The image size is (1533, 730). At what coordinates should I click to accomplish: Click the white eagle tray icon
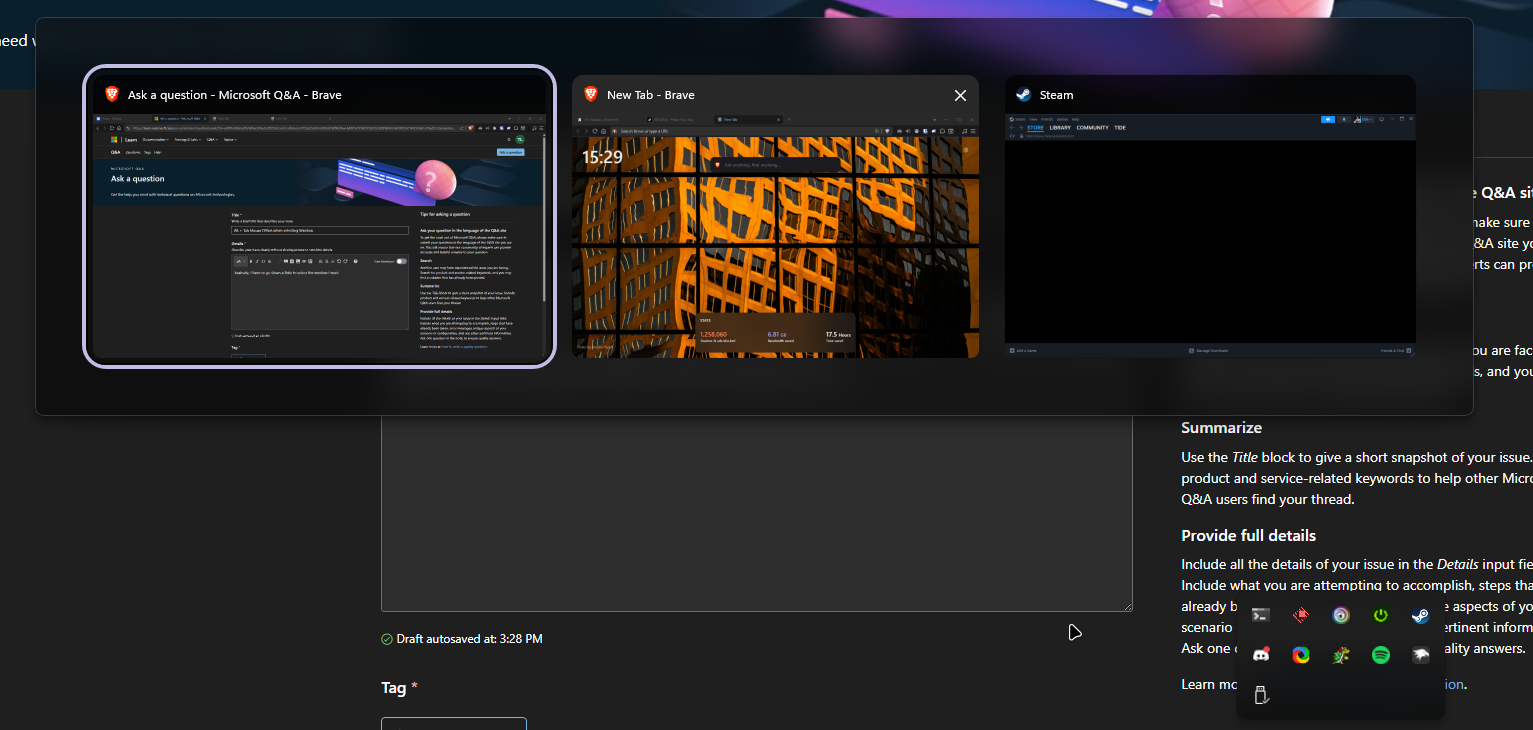click(1420, 655)
